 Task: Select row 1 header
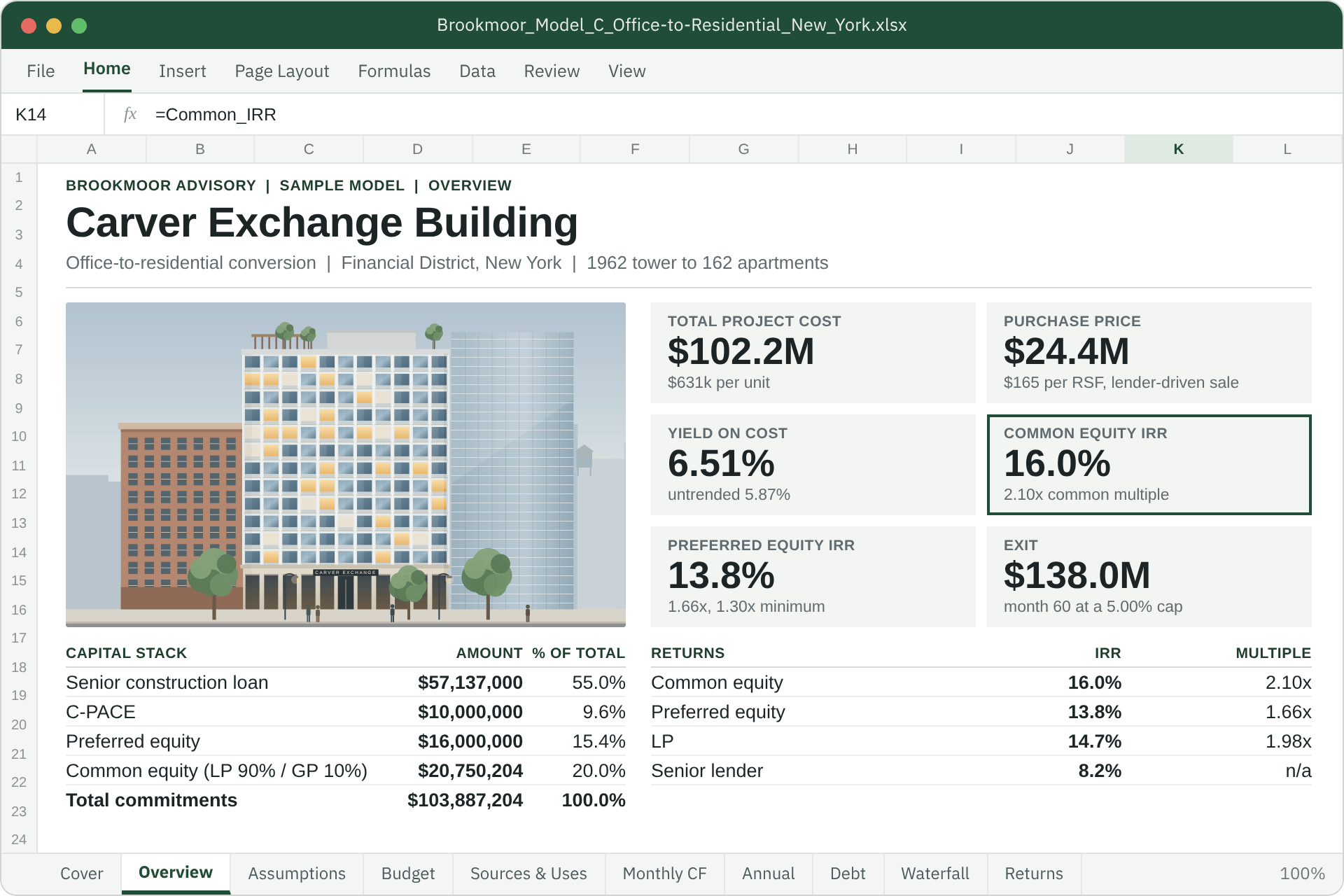(19, 177)
